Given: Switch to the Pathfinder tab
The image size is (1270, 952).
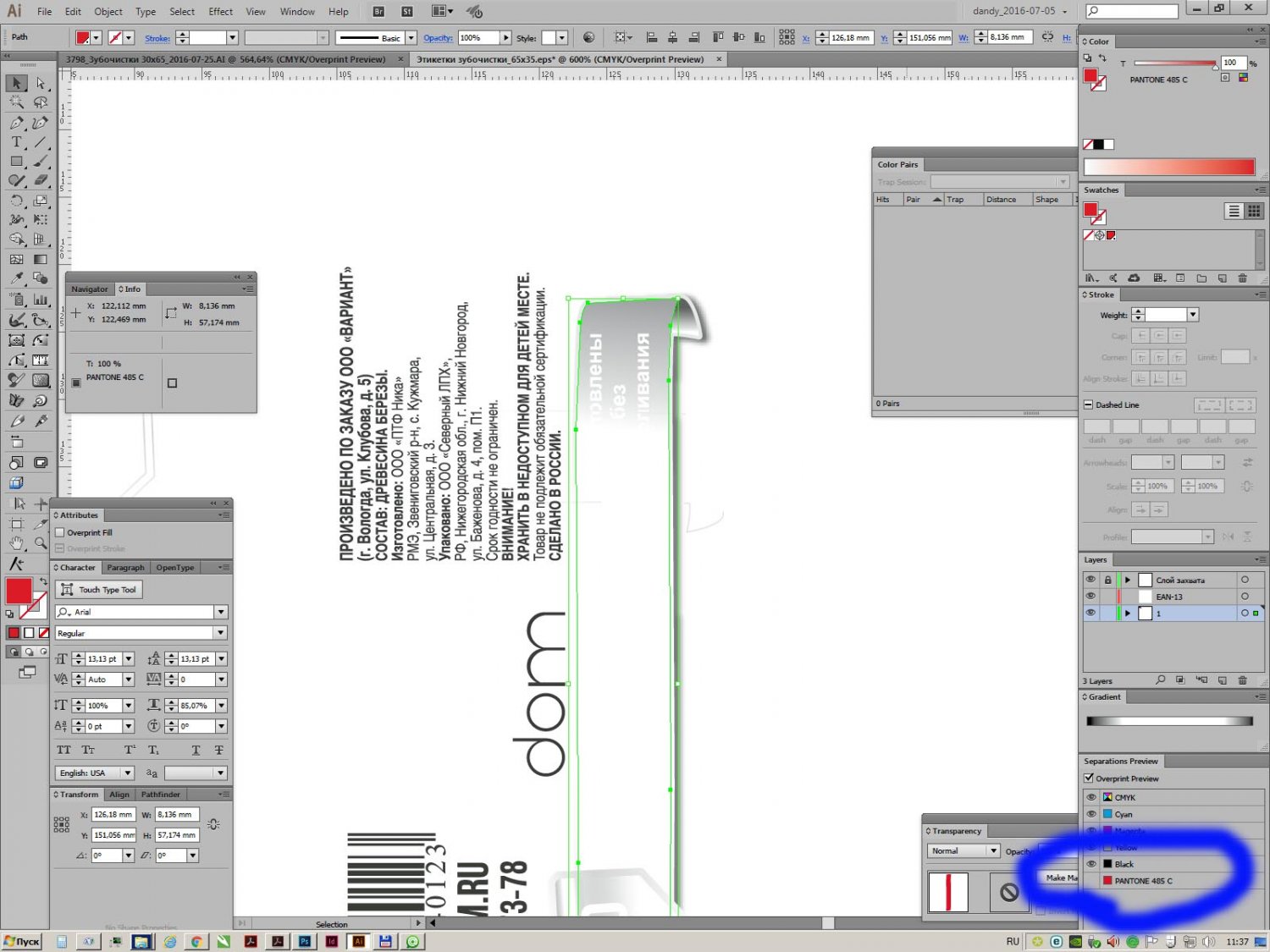Looking at the screenshot, I should point(161,795).
